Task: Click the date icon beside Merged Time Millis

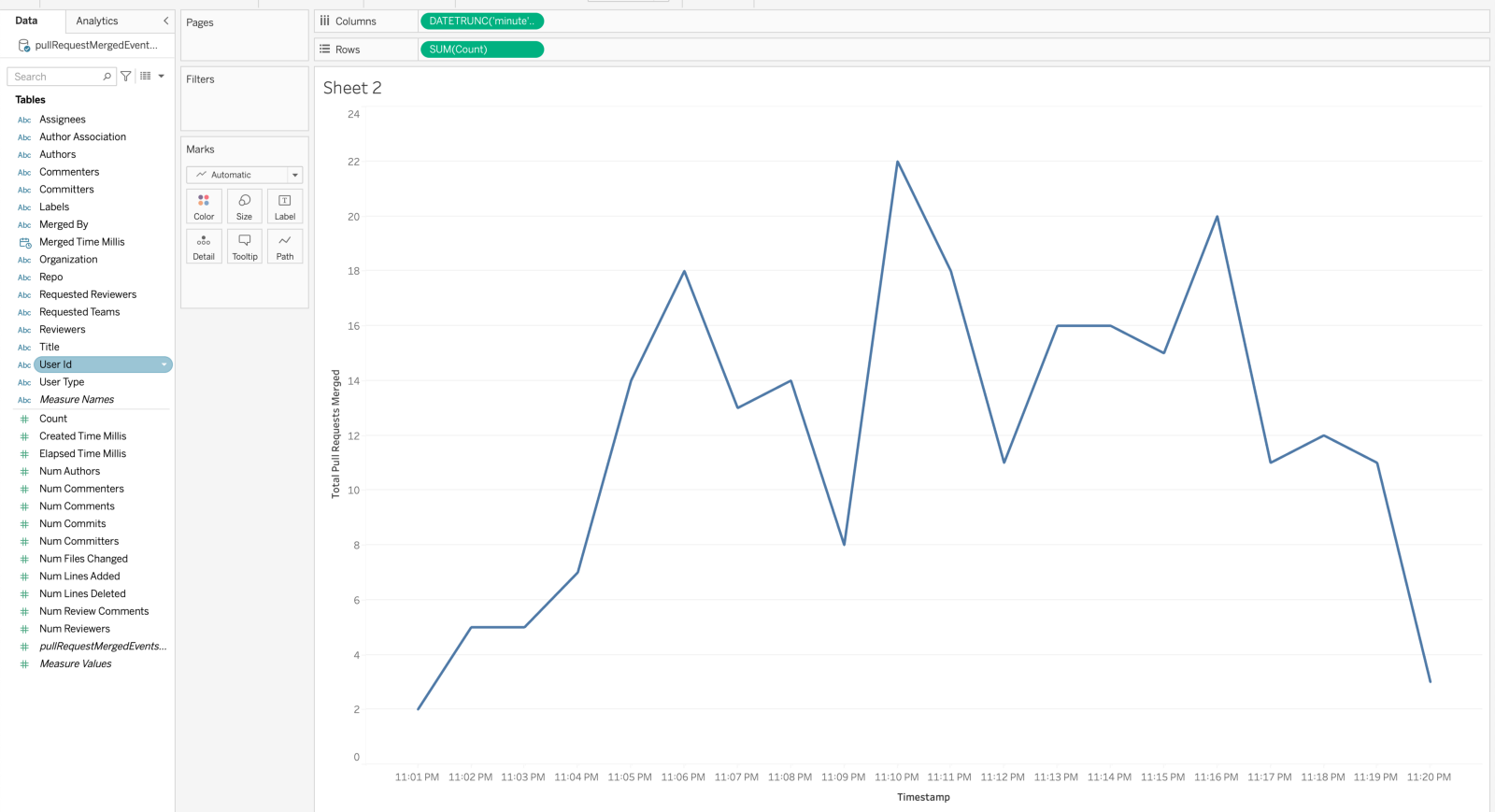Action: coord(24,242)
